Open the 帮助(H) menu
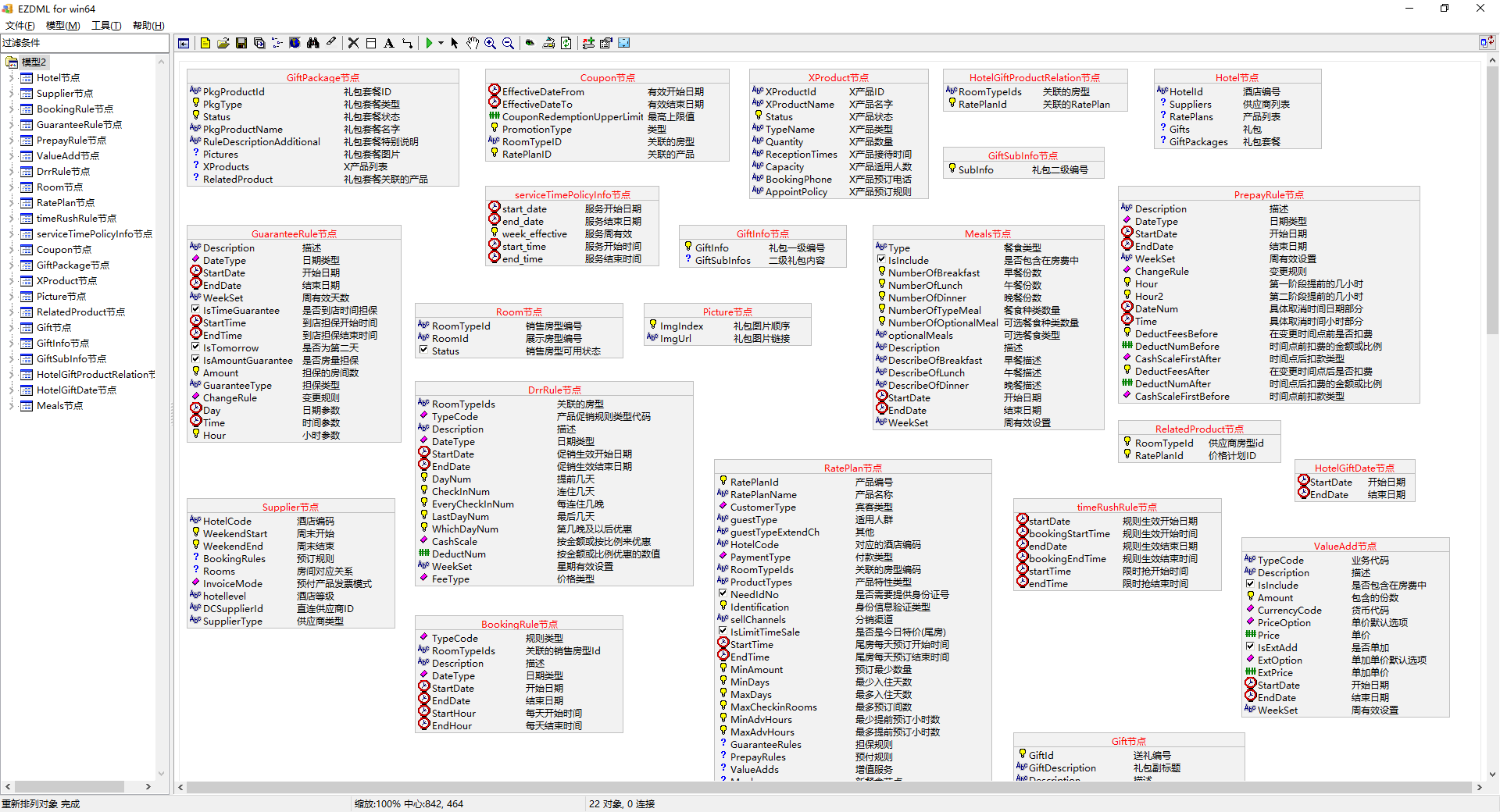 148,25
